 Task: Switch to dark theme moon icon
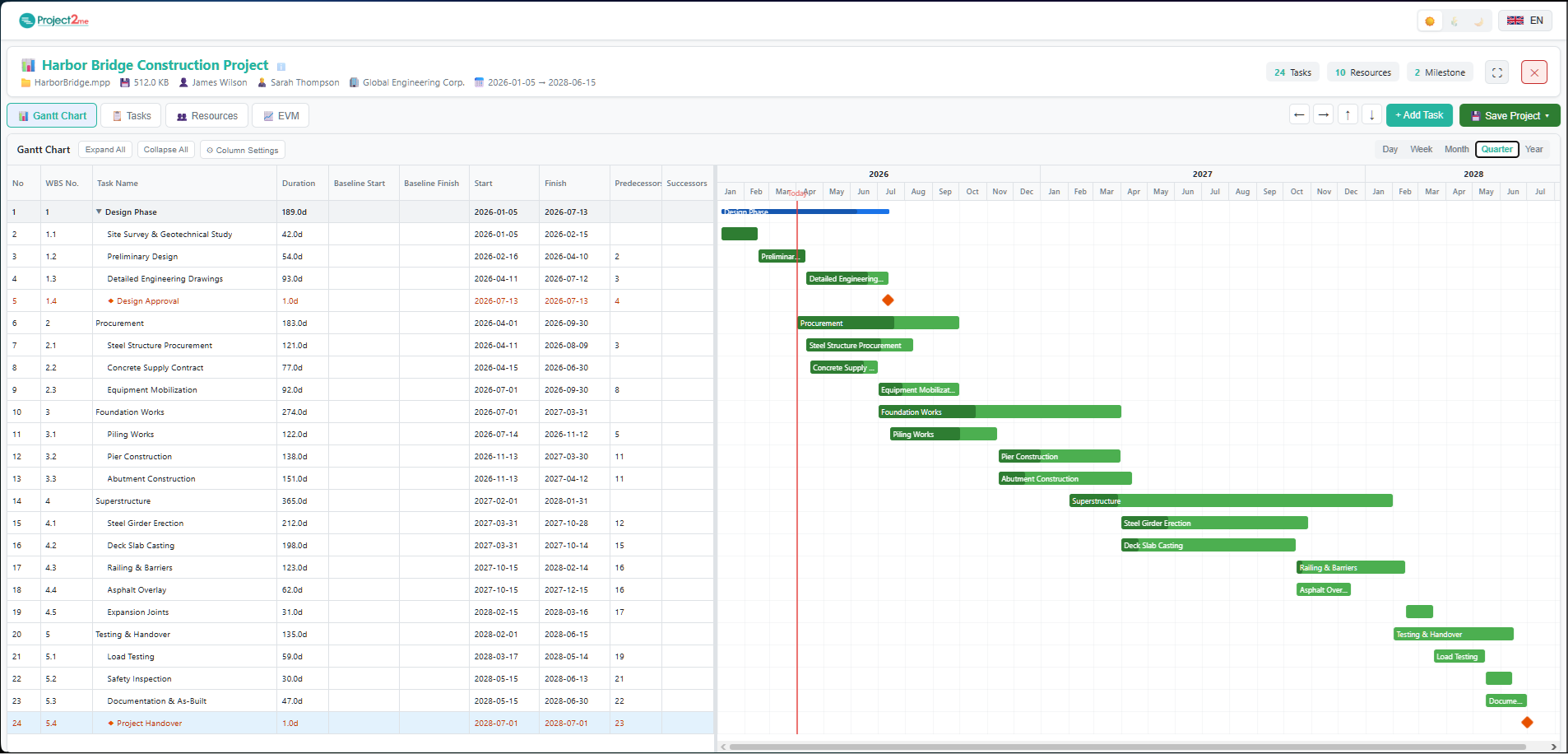click(x=1479, y=21)
